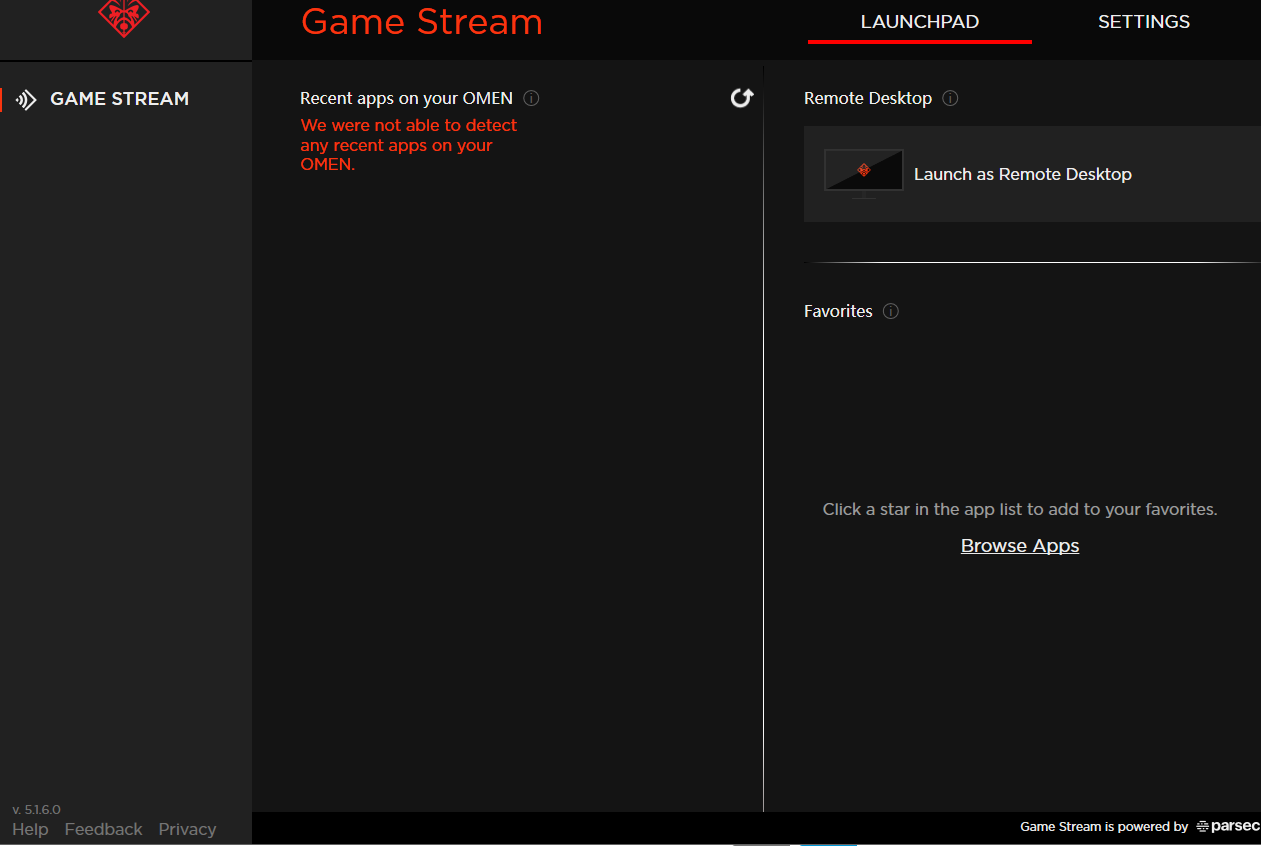Click the version number v. 5.1.6.0

pos(37,809)
